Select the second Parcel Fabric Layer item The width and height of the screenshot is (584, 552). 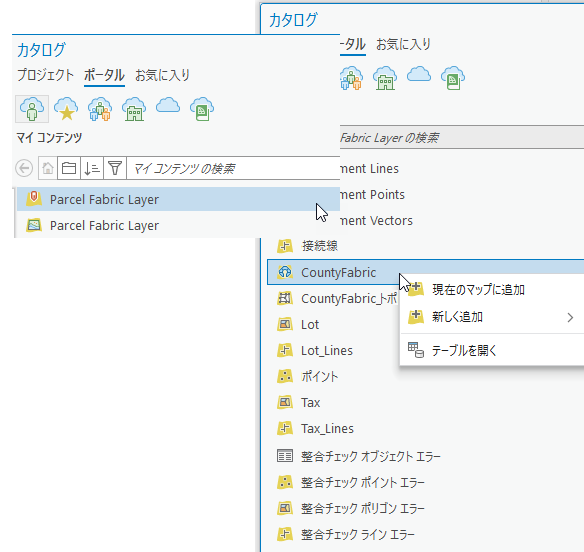point(177,225)
